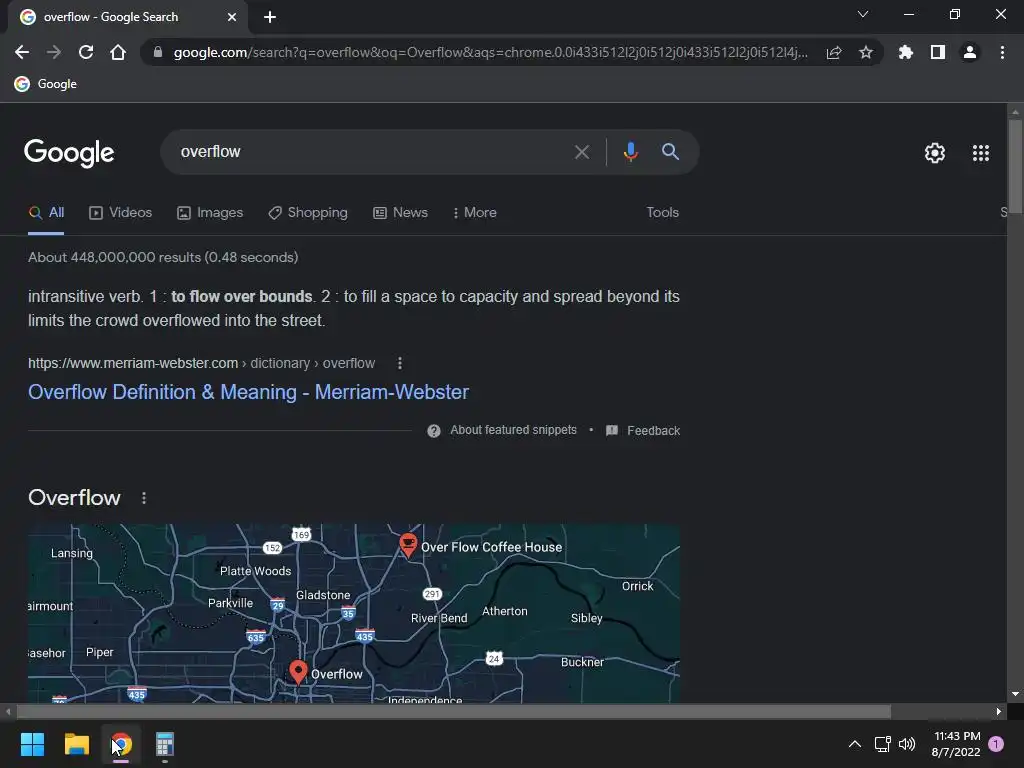Start search by voice microphone
Viewport: 1024px width, 768px height.
pos(630,152)
